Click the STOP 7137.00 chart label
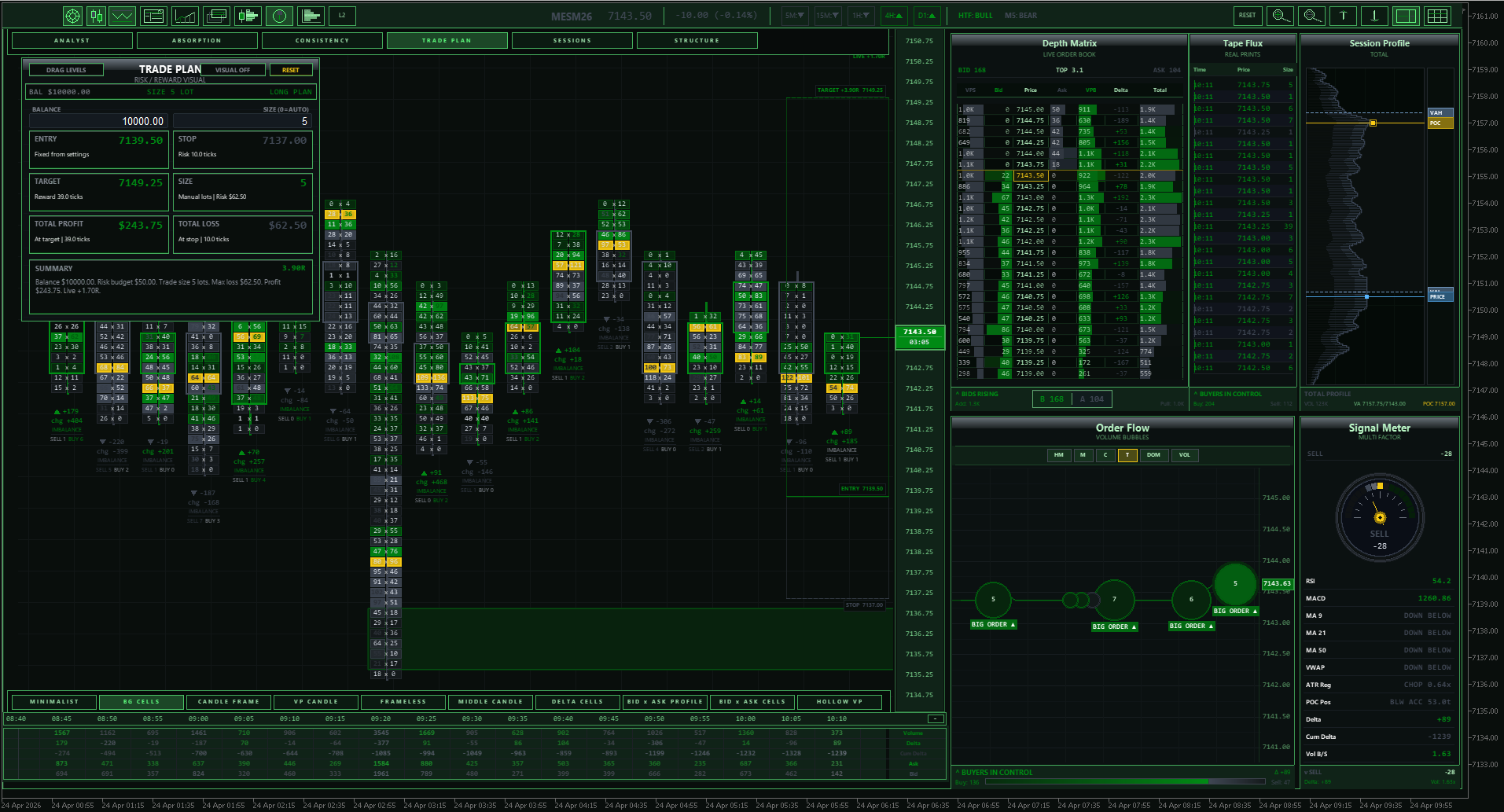Viewport: 1504px width, 812px height. point(865,605)
